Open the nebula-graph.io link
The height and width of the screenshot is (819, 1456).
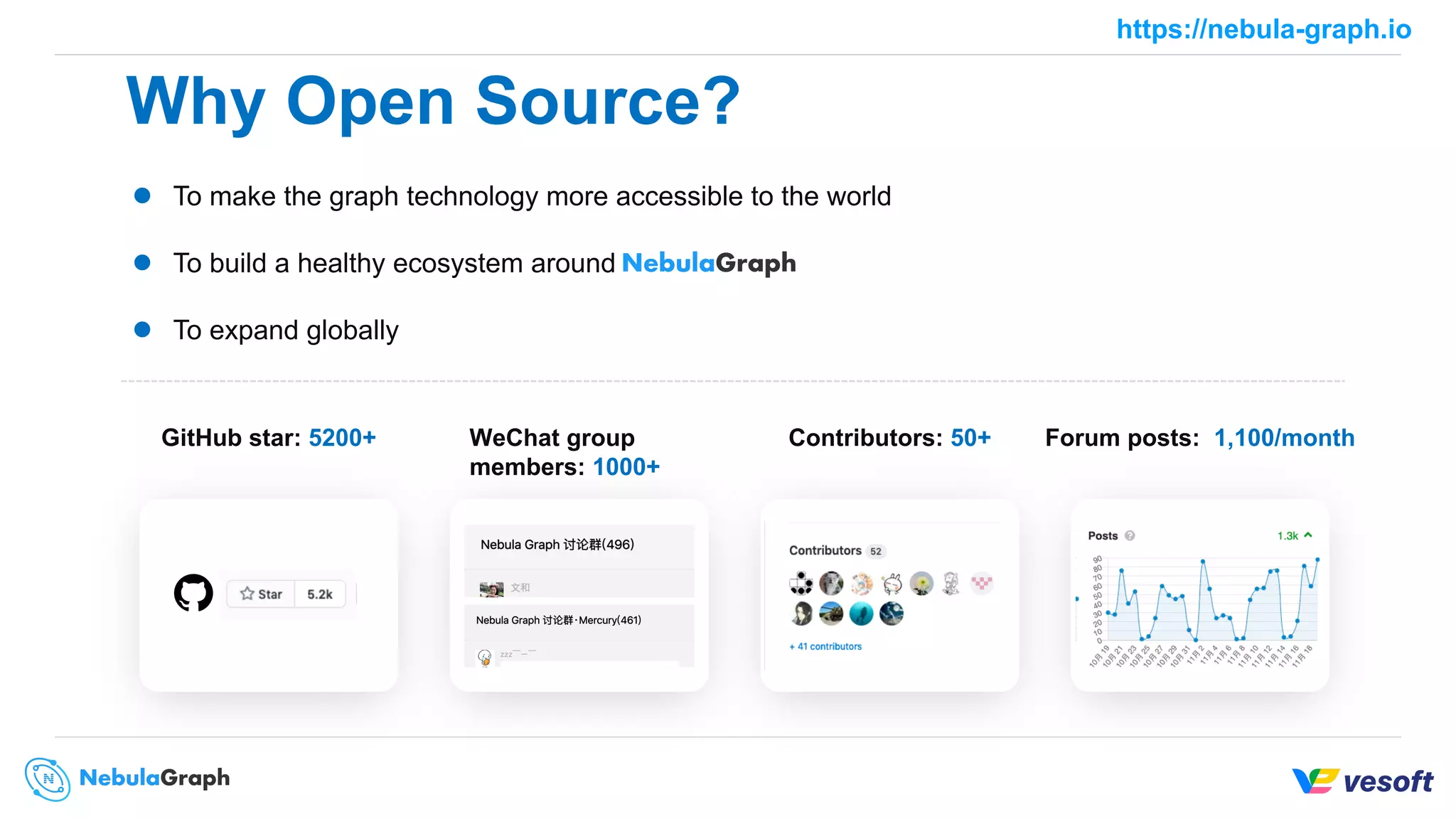tap(1263, 29)
